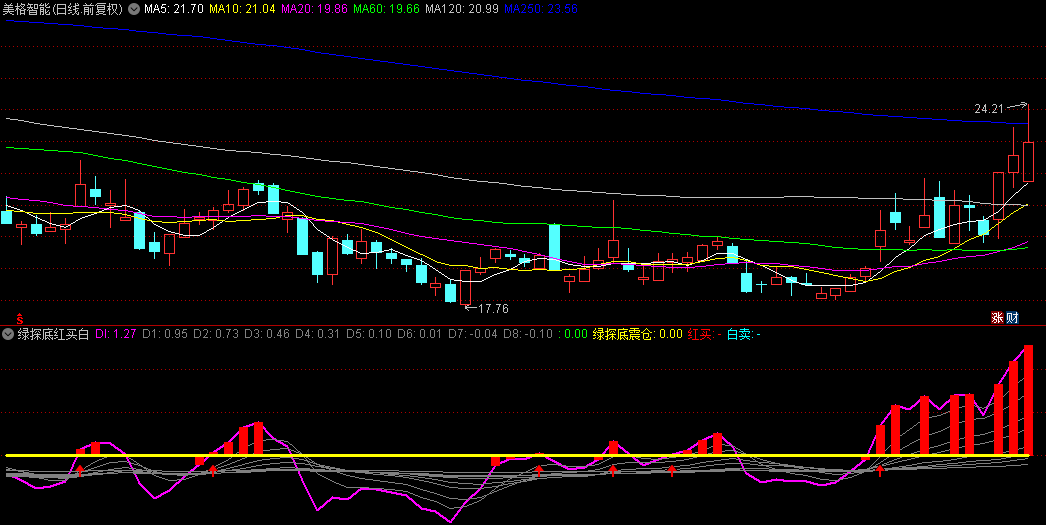1046x525 pixels.
Task: Click the red 涨 marker icon
Action: [997, 318]
